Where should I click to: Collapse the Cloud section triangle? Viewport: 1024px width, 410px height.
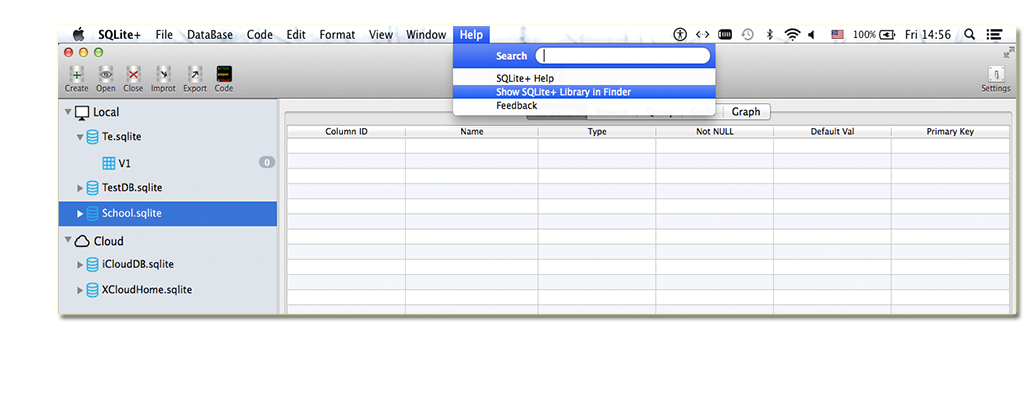point(68,241)
